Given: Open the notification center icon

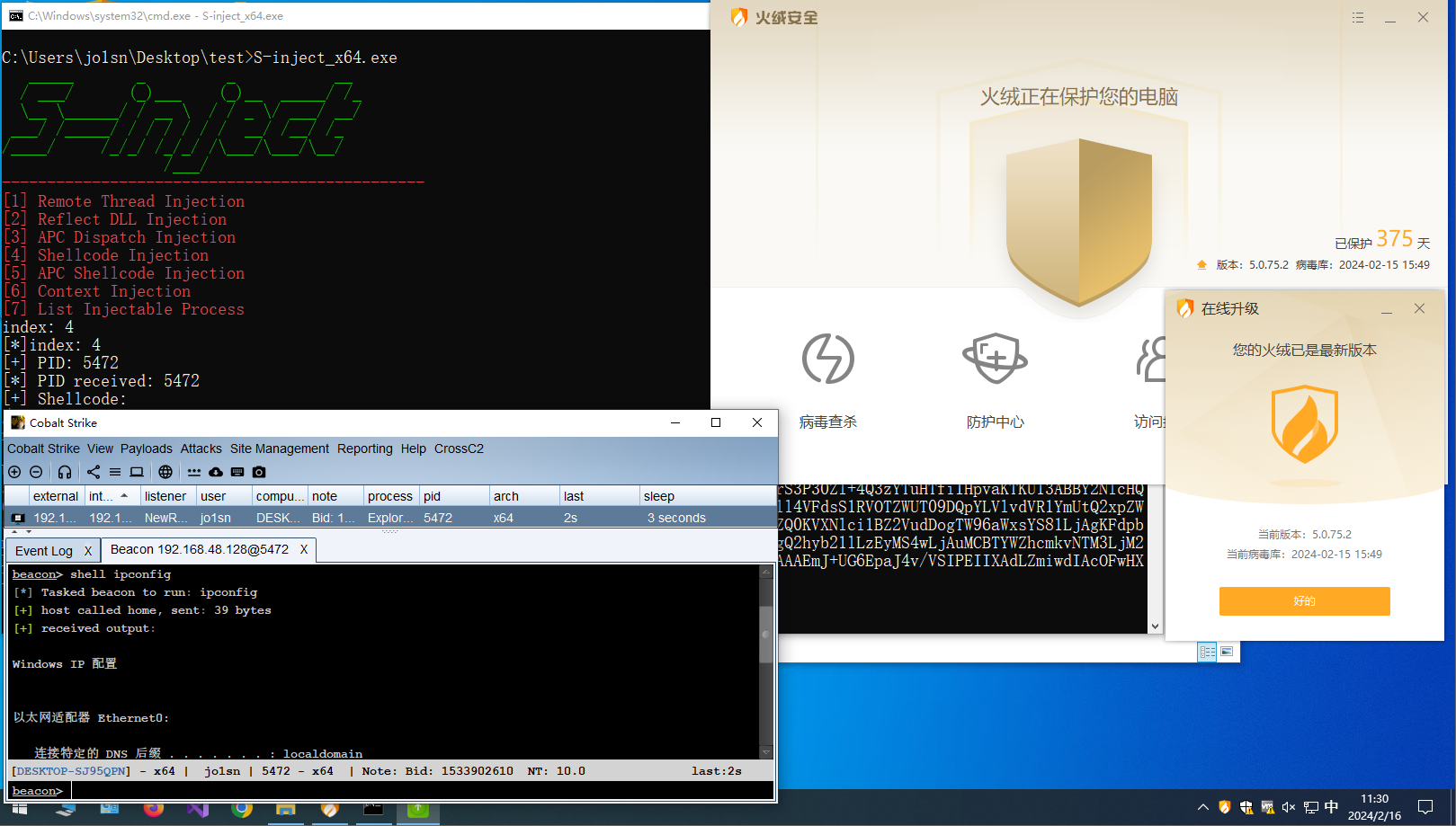Looking at the screenshot, I should coord(1425,807).
